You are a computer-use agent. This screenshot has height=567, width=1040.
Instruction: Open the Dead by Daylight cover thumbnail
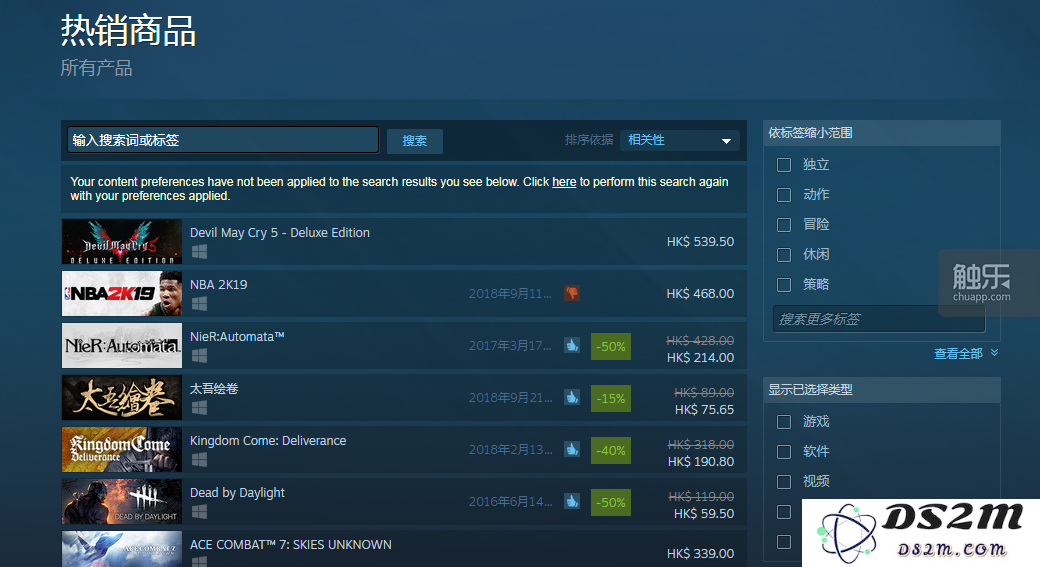click(121, 502)
